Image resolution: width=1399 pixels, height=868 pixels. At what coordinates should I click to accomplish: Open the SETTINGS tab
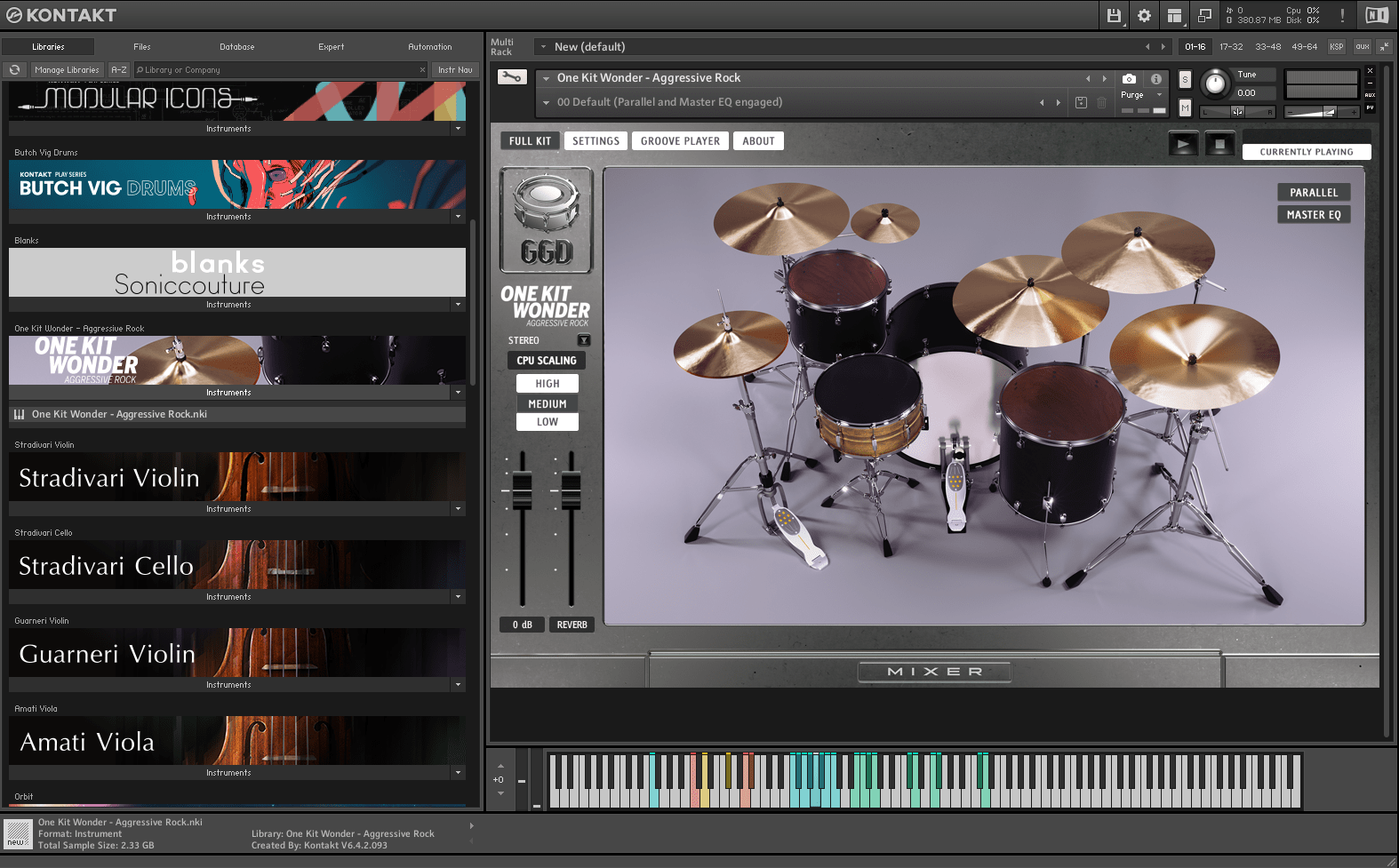(596, 140)
